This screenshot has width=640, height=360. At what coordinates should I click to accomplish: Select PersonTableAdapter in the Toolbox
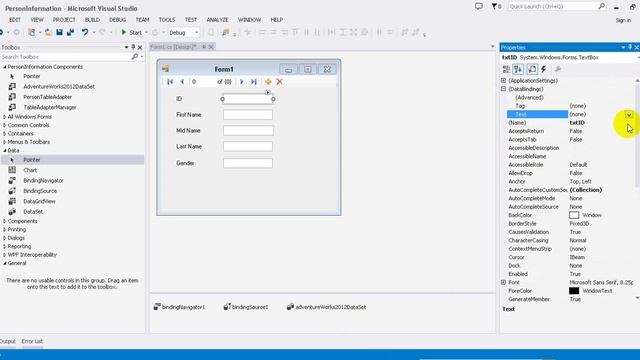[x=47, y=97]
